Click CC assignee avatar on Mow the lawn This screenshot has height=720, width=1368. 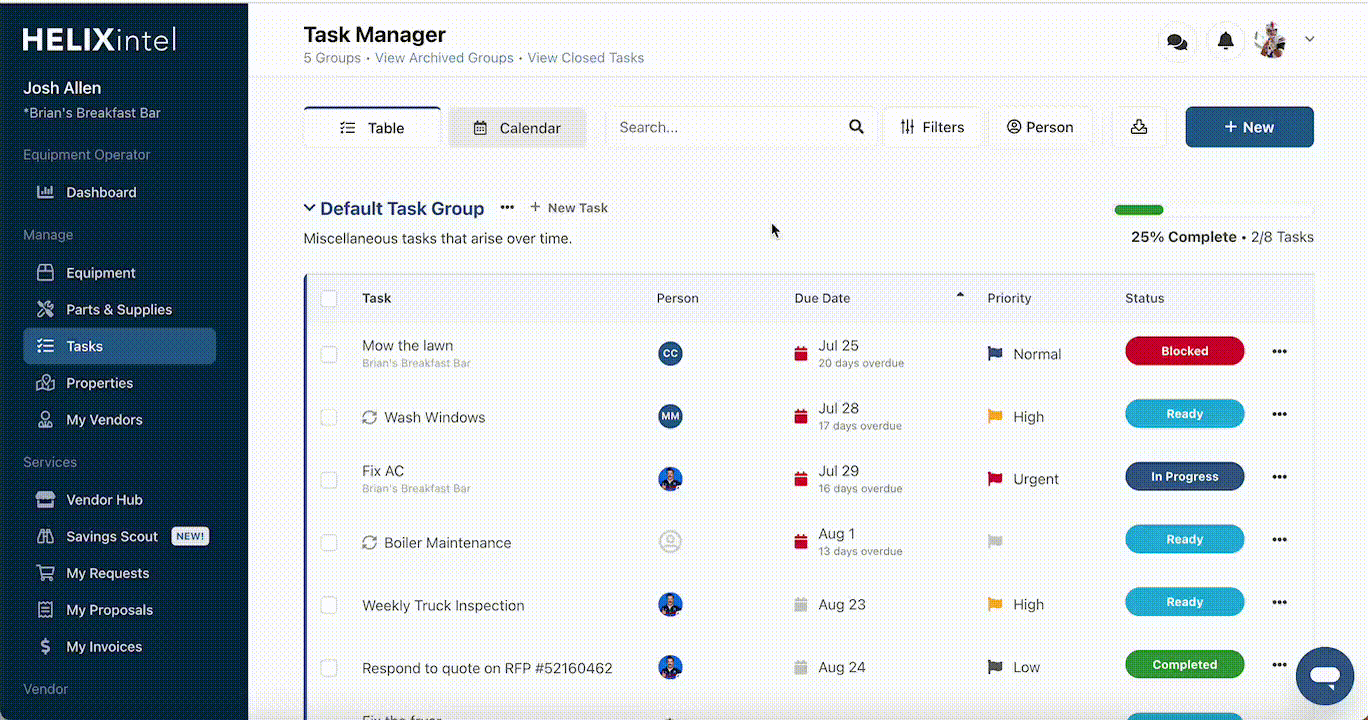tap(670, 353)
